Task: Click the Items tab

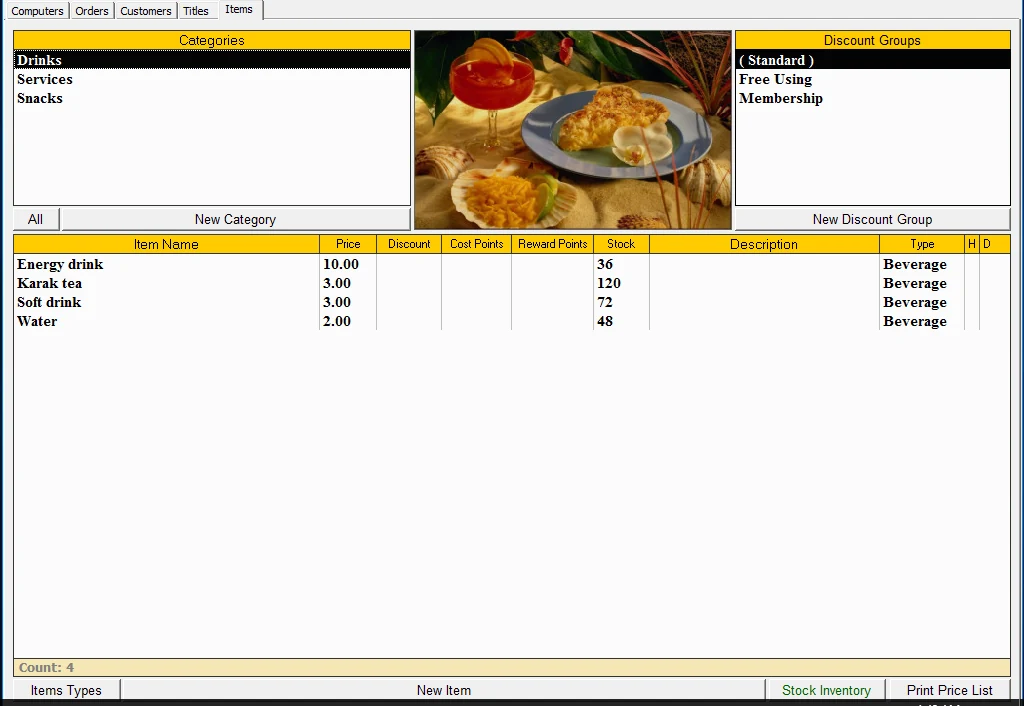Action: (x=239, y=9)
